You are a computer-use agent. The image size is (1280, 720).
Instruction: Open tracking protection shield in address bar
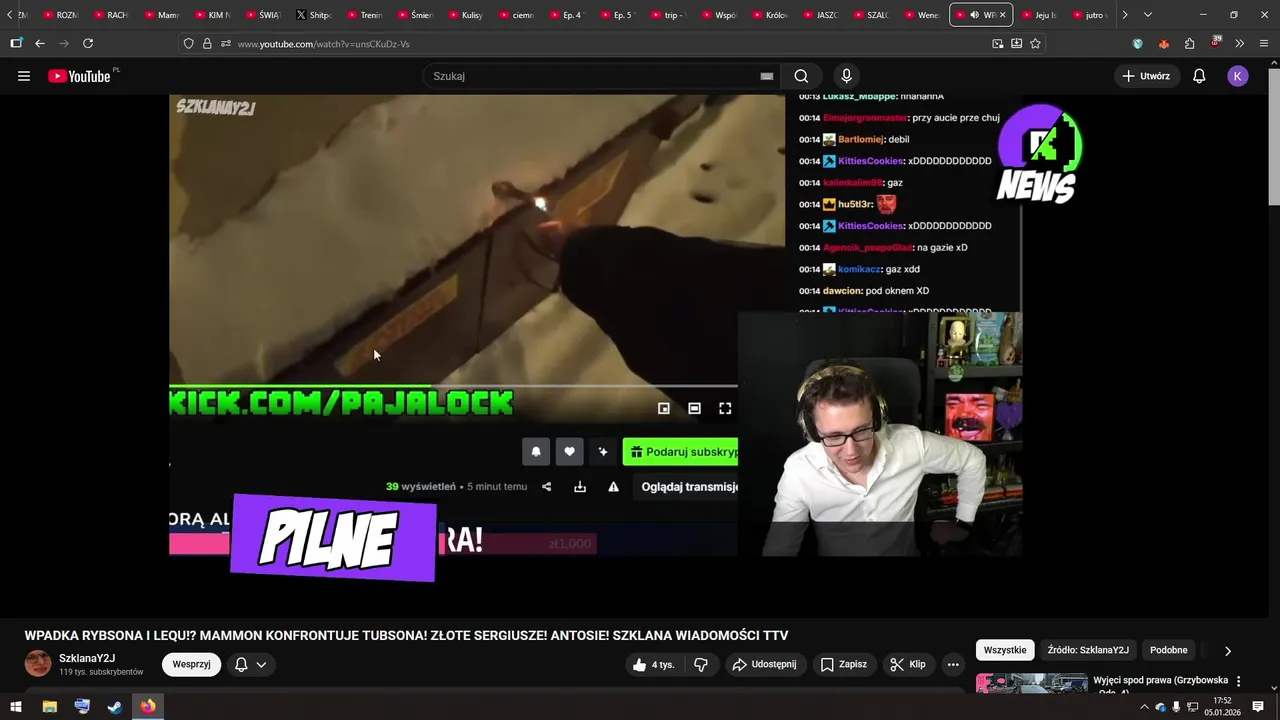(x=188, y=44)
